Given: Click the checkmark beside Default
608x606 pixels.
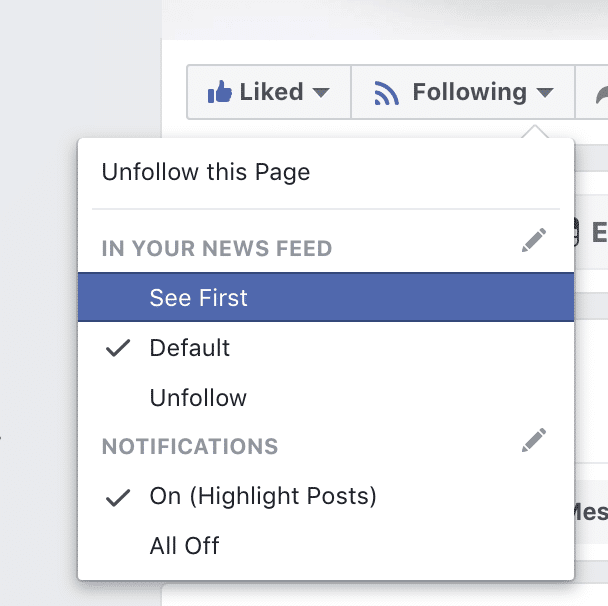Looking at the screenshot, I should [118, 348].
